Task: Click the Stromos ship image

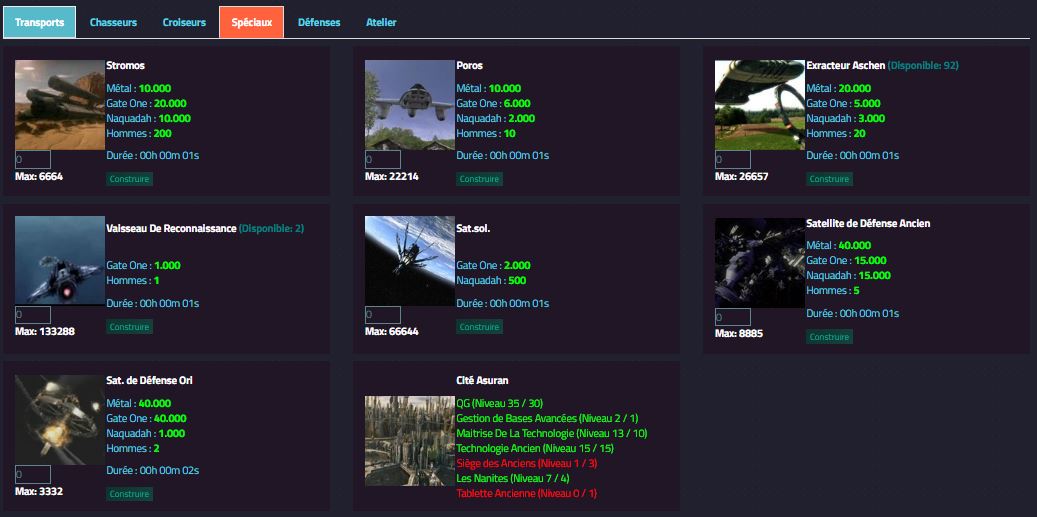Action: tap(60, 105)
